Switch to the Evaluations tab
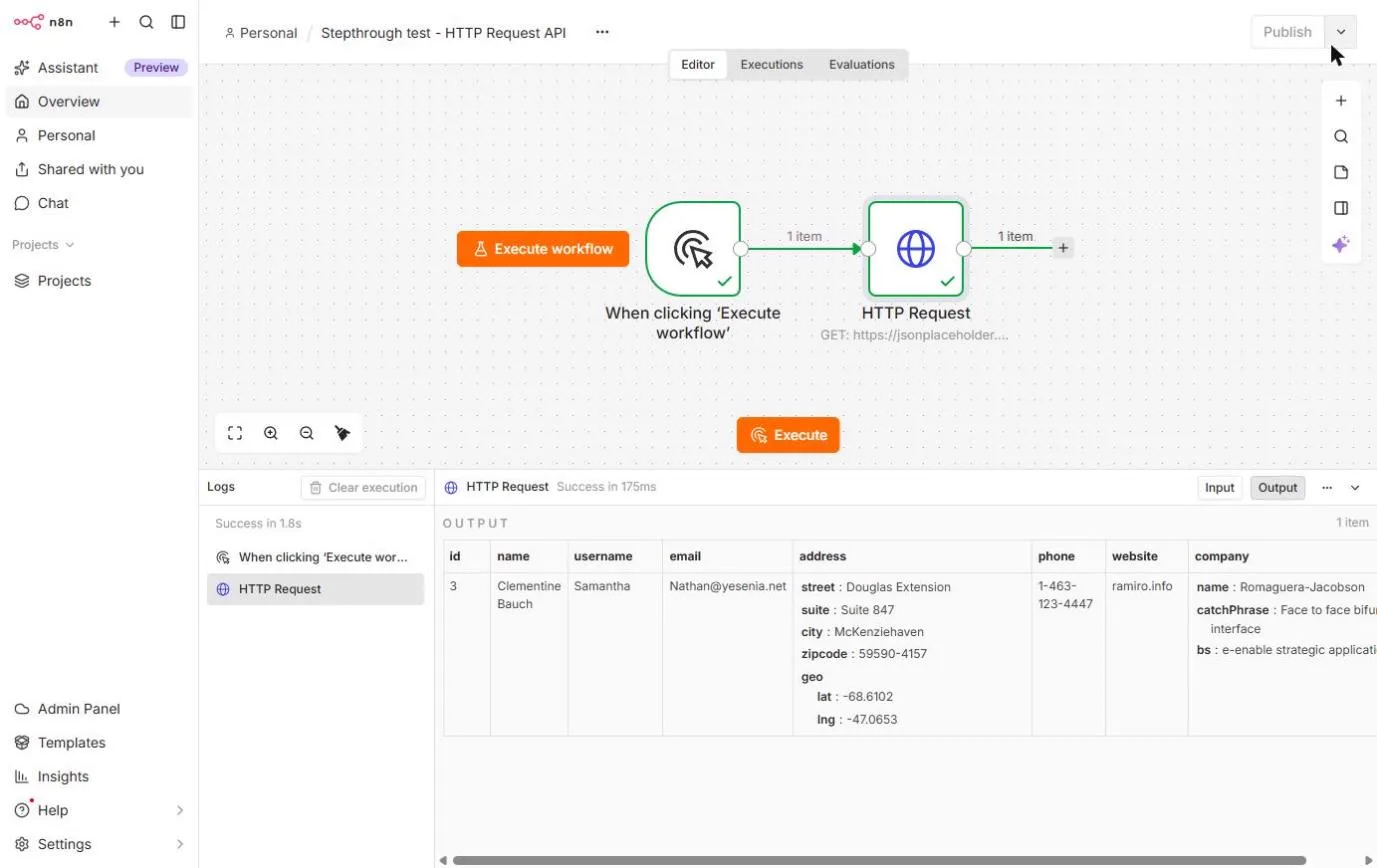 tap(862, 65)
